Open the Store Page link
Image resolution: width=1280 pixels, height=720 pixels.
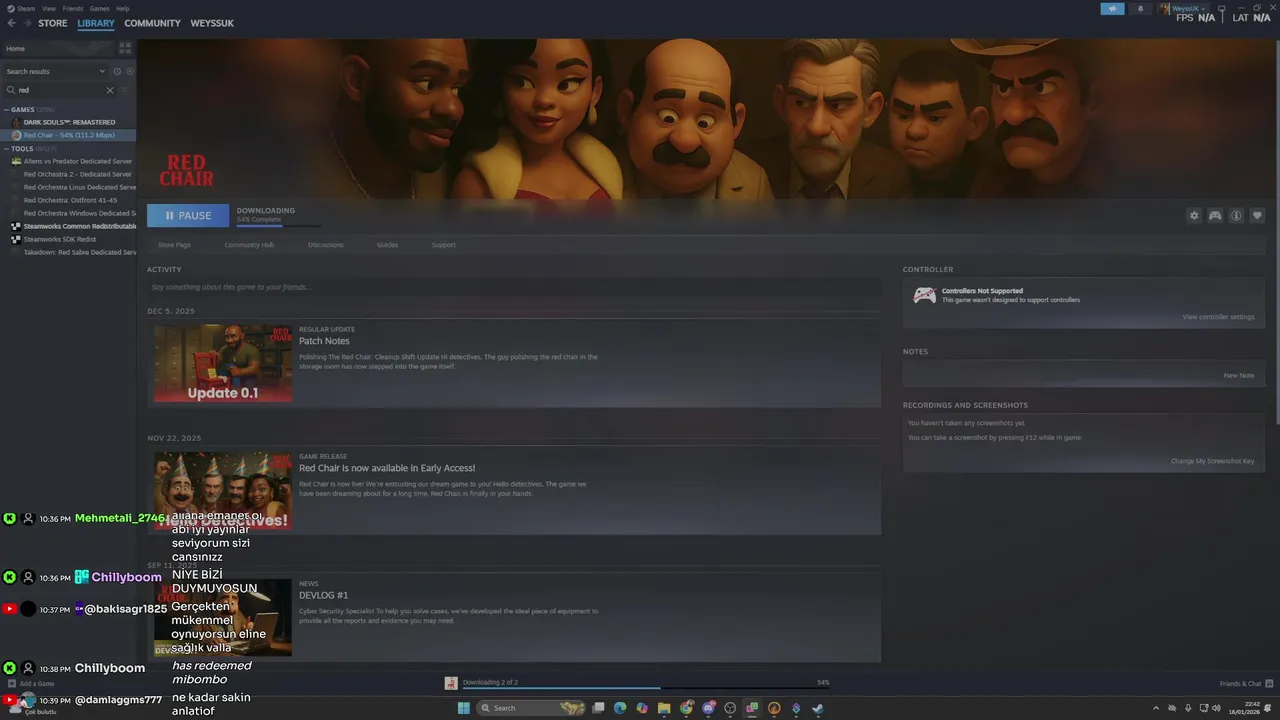coord(174,245)
